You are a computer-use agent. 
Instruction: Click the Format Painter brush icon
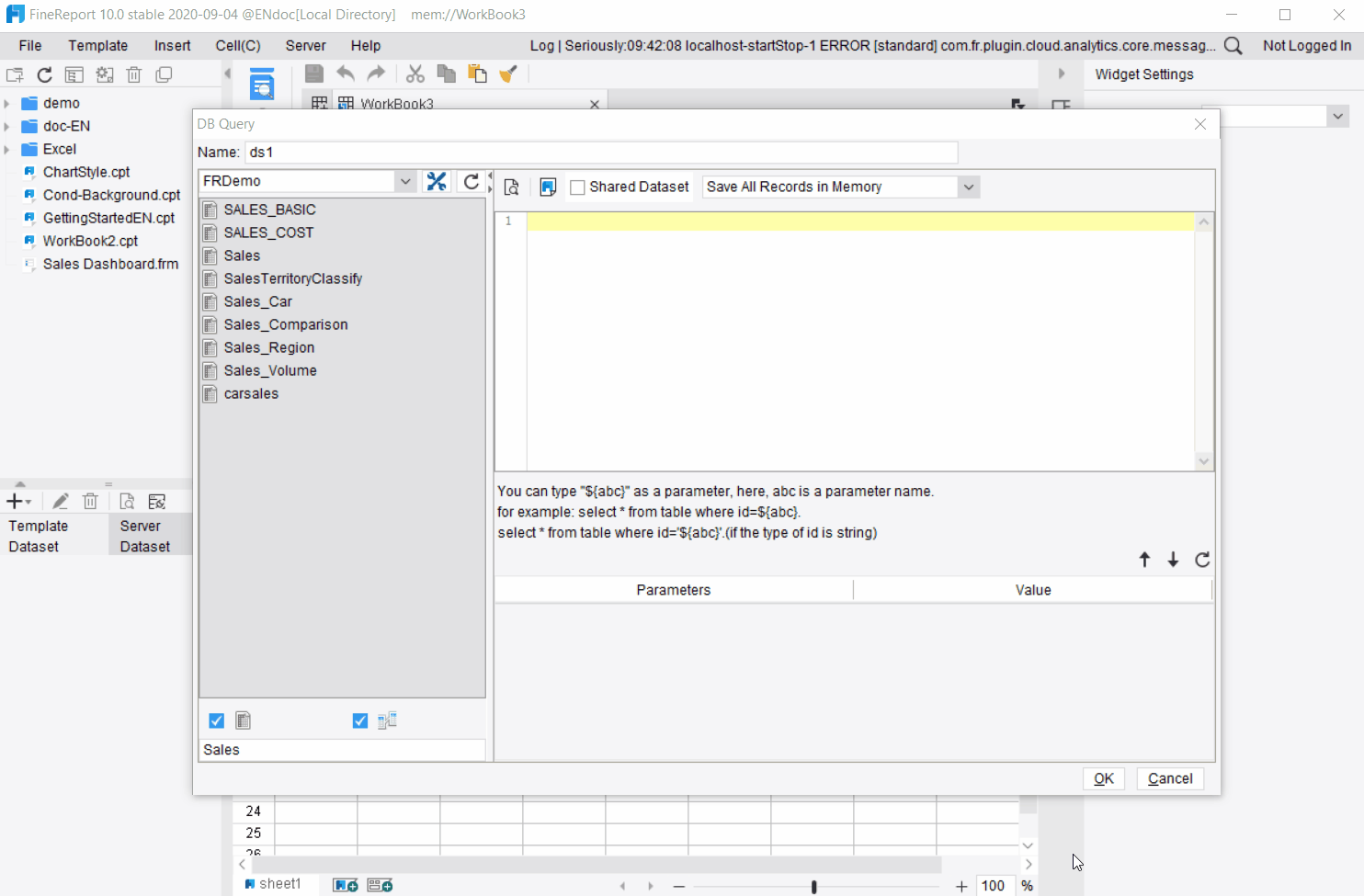click(x=508, y=74)
